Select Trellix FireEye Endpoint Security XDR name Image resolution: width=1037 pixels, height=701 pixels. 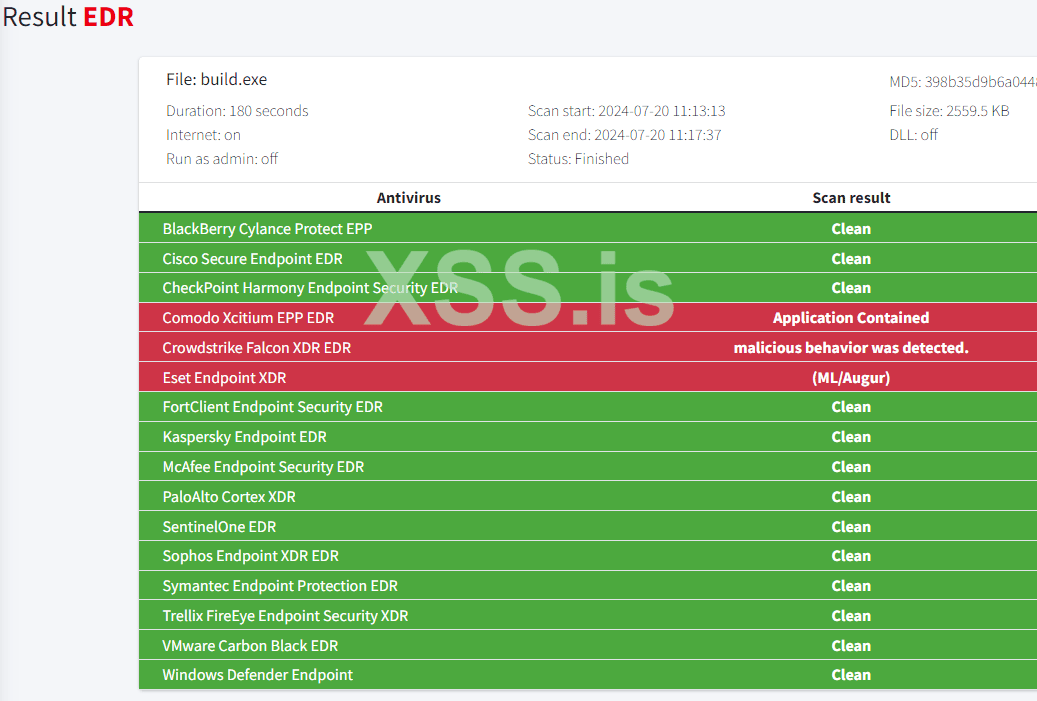286,616
